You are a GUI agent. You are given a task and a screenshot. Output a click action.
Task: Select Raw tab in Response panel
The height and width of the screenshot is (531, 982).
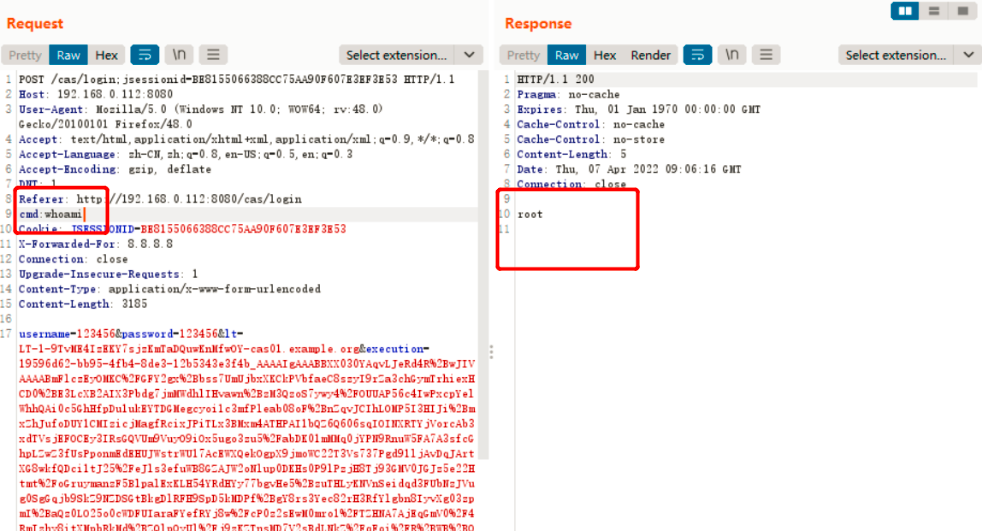pos(567,55)
